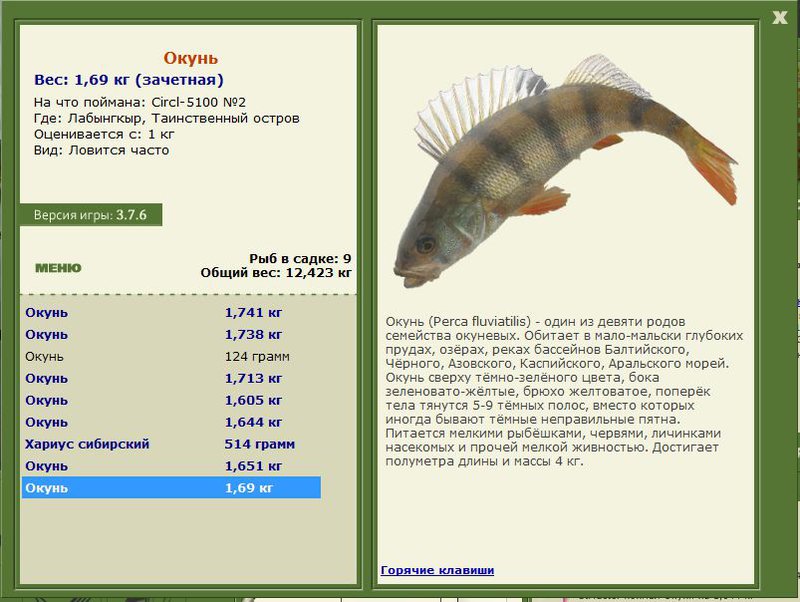800x602 pixels.
Task: Click the Оценивается с: 1 кг line
Action: tap(104, 134)
